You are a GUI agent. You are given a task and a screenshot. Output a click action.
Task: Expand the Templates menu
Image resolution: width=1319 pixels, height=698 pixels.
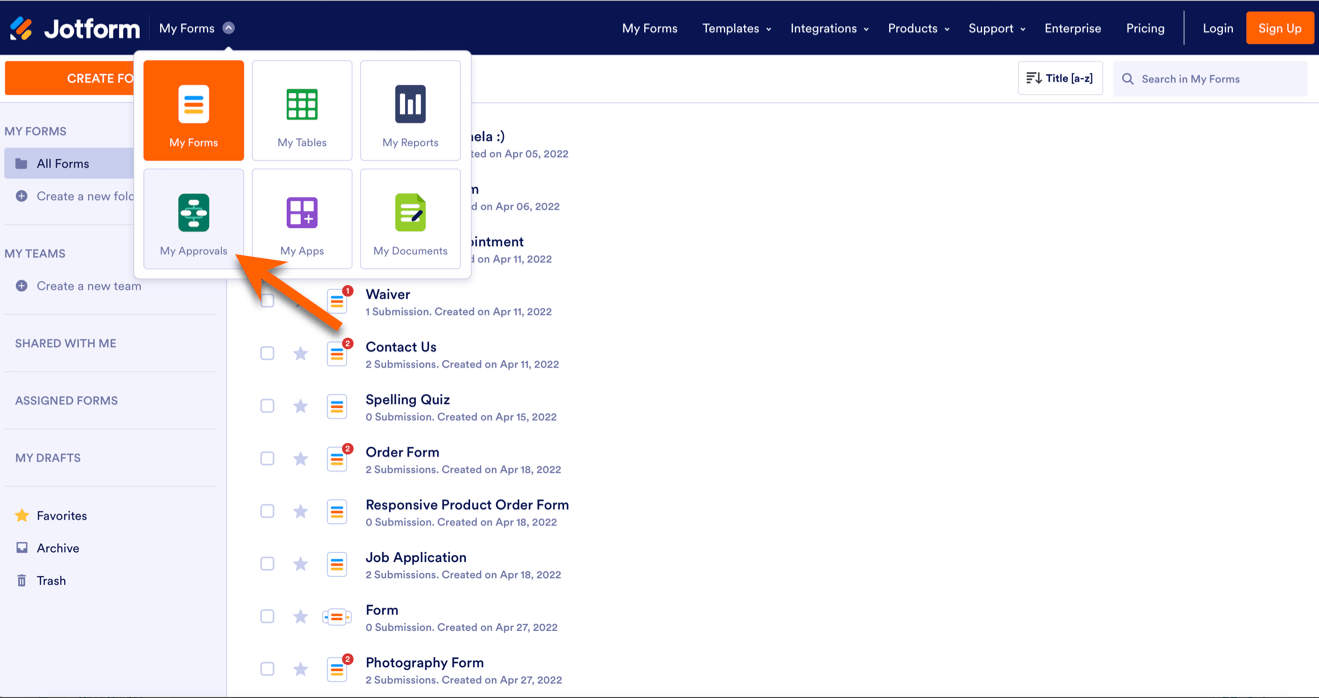tap(736, 28)
